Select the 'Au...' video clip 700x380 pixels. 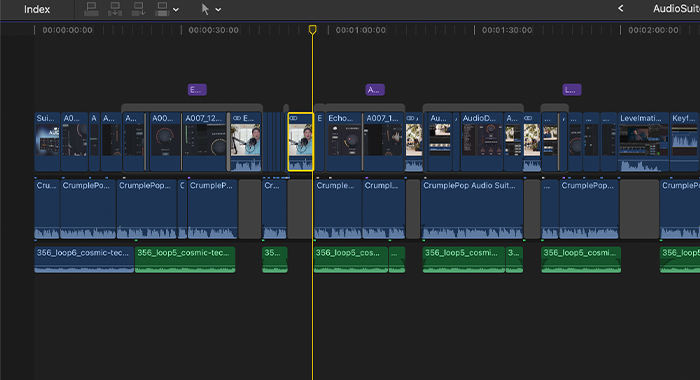coord(440,142)
